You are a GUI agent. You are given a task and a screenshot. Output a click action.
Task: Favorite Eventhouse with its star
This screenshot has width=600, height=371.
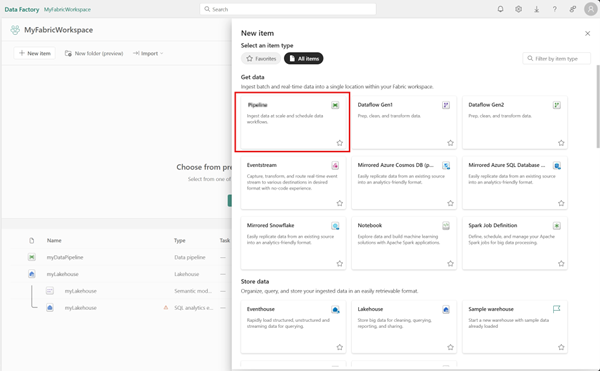tap(339, 347)
